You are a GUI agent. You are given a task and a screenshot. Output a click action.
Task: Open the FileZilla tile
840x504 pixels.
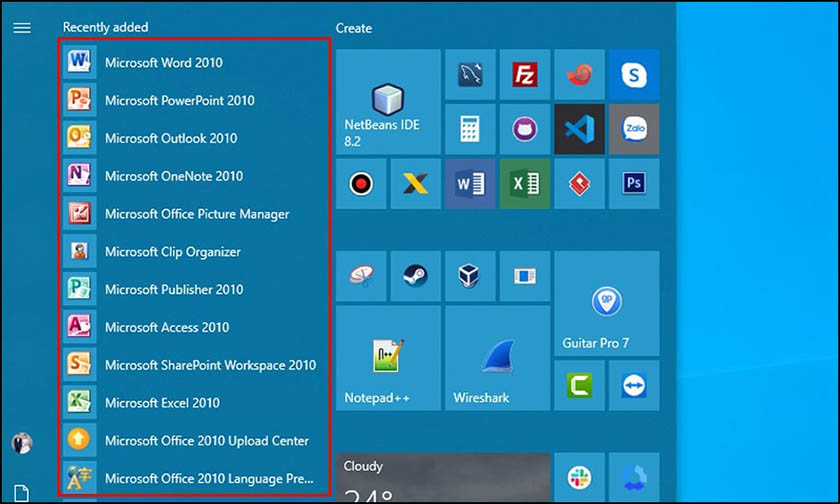pos(525,74)
